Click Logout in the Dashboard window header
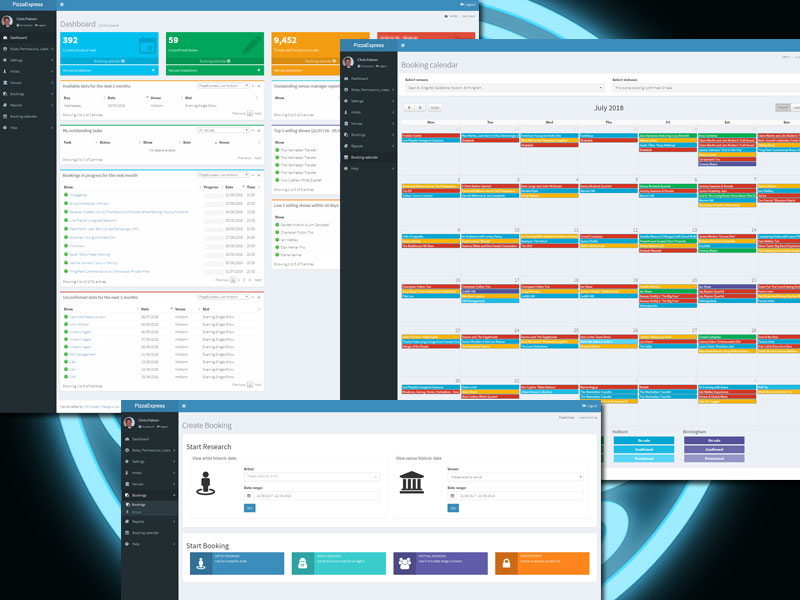 click(468, 5)
